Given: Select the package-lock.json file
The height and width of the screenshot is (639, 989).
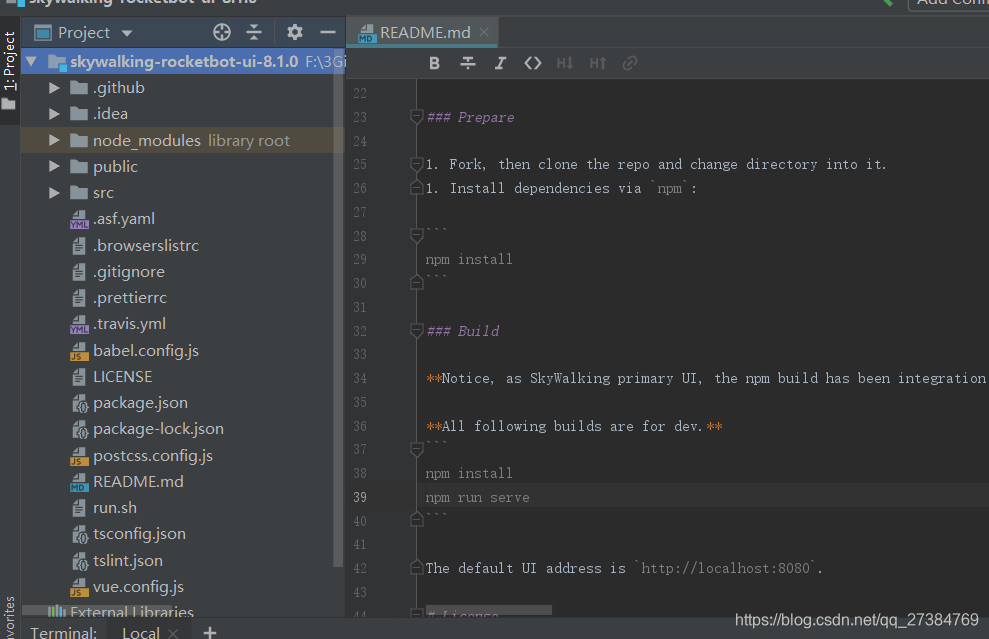Looking at the screenshot, I should [x=158, y=429].
